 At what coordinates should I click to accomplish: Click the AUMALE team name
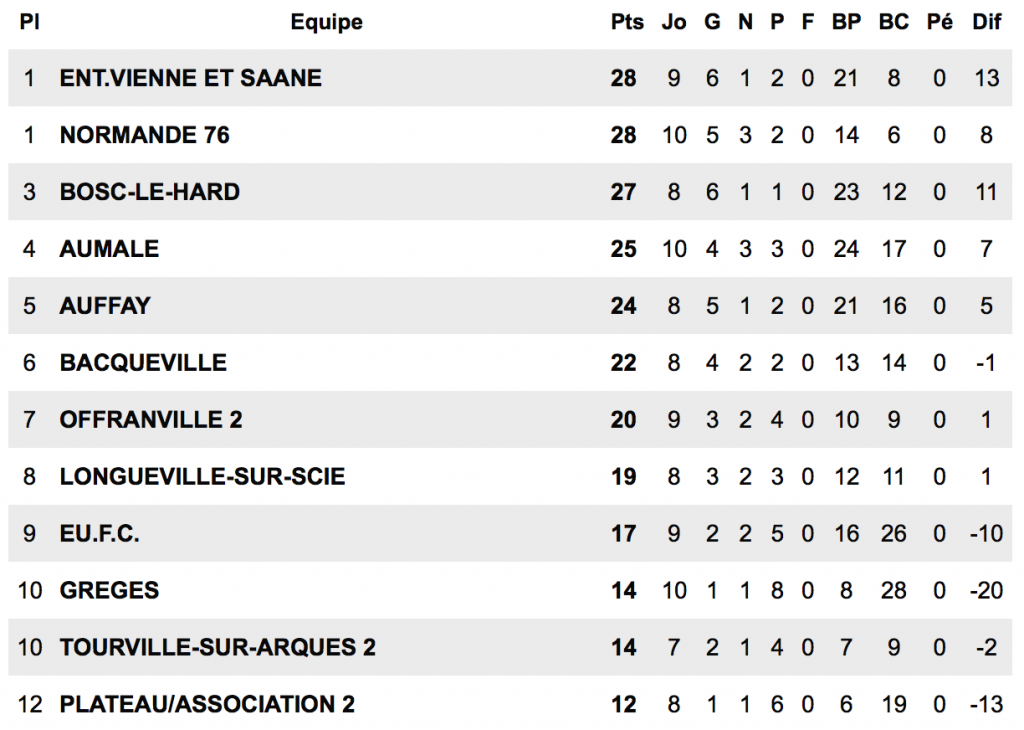[109, 249]
